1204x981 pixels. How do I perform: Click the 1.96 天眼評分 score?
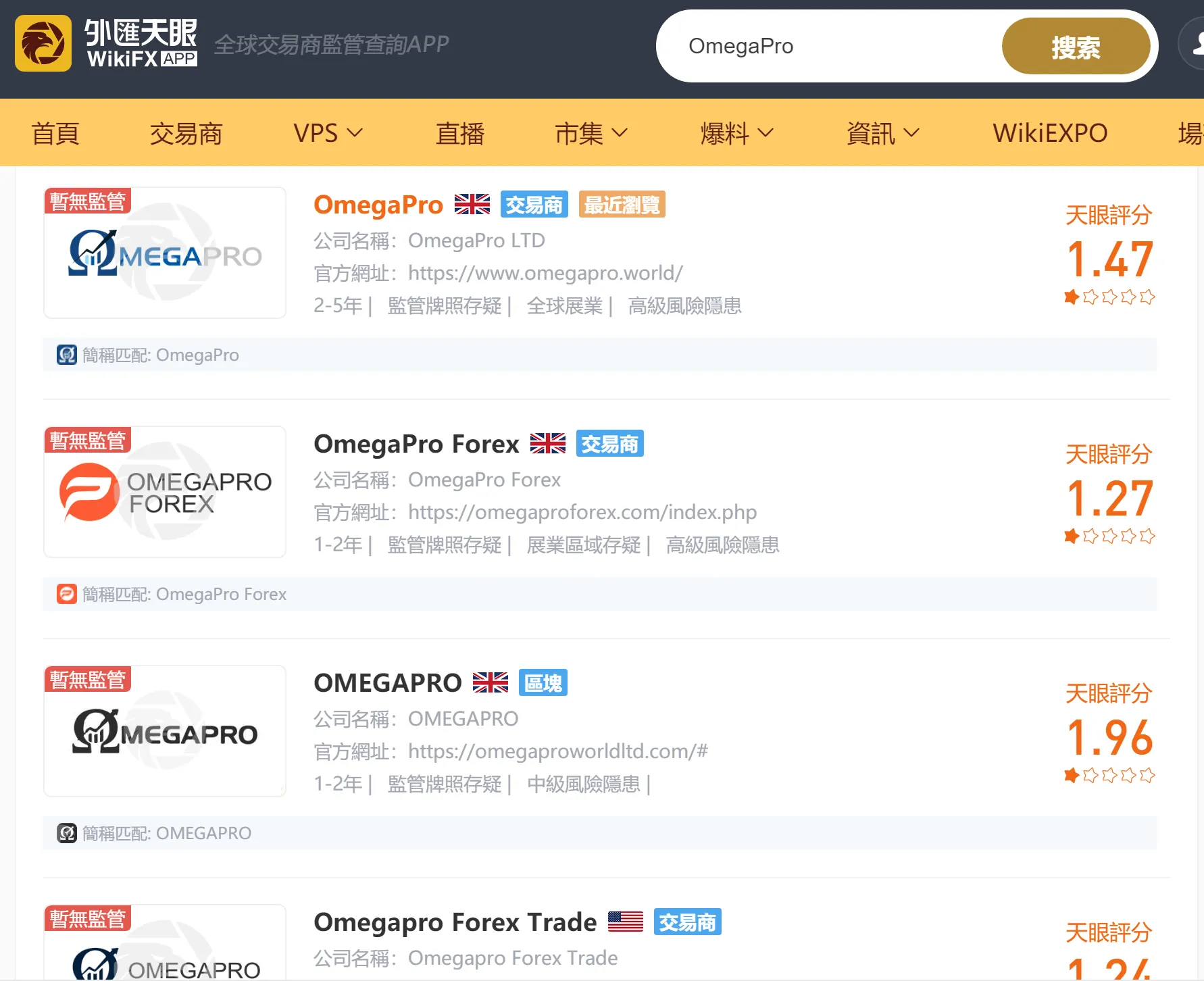coord(1110,738)
